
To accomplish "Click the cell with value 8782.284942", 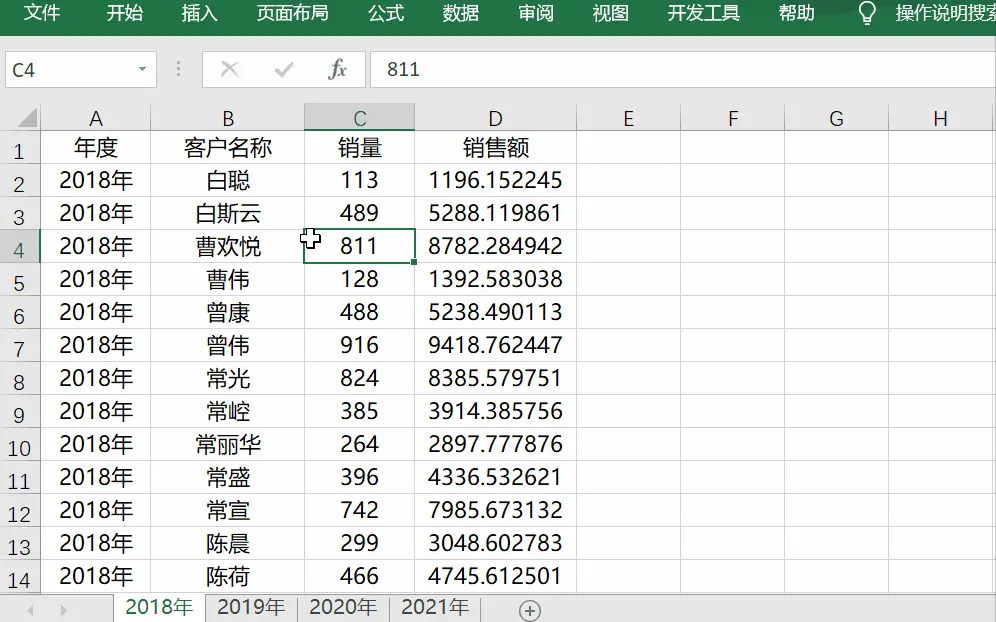I will coord(495,247).
